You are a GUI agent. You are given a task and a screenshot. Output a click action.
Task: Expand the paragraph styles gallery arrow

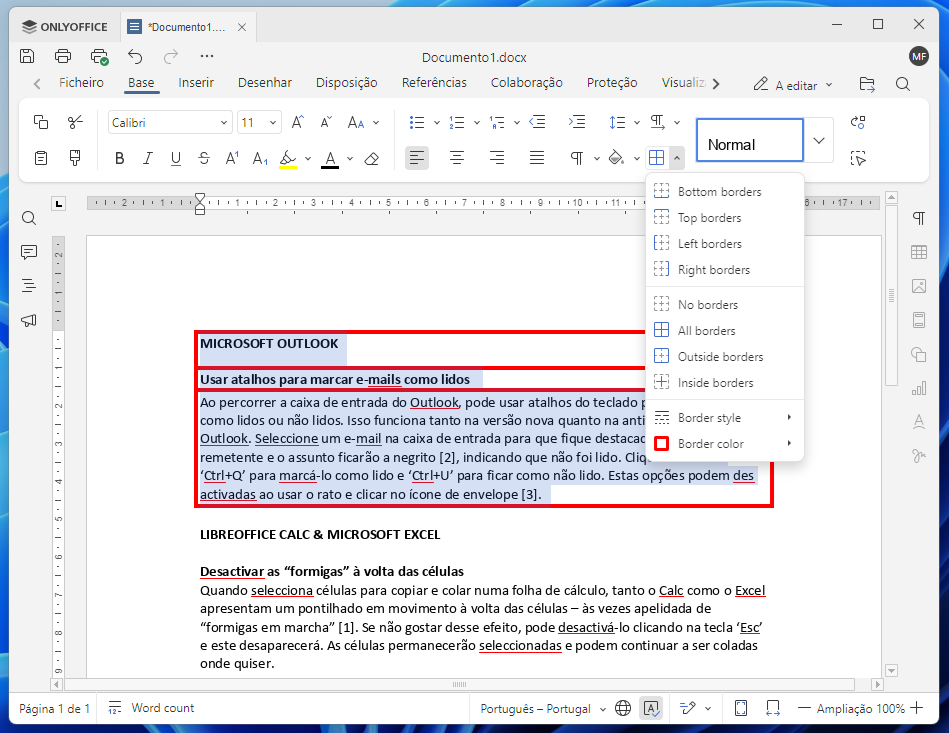tap(819, 141)
